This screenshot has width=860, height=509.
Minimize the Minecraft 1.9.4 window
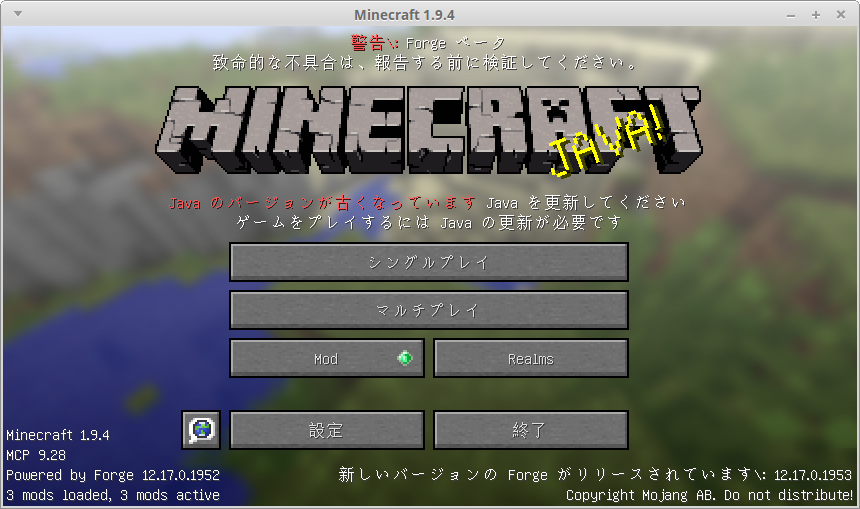pos(790,15)
